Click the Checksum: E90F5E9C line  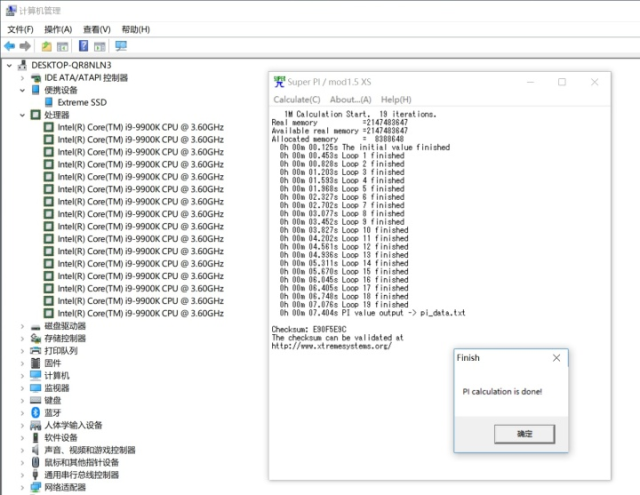click(x=309, y=329)
